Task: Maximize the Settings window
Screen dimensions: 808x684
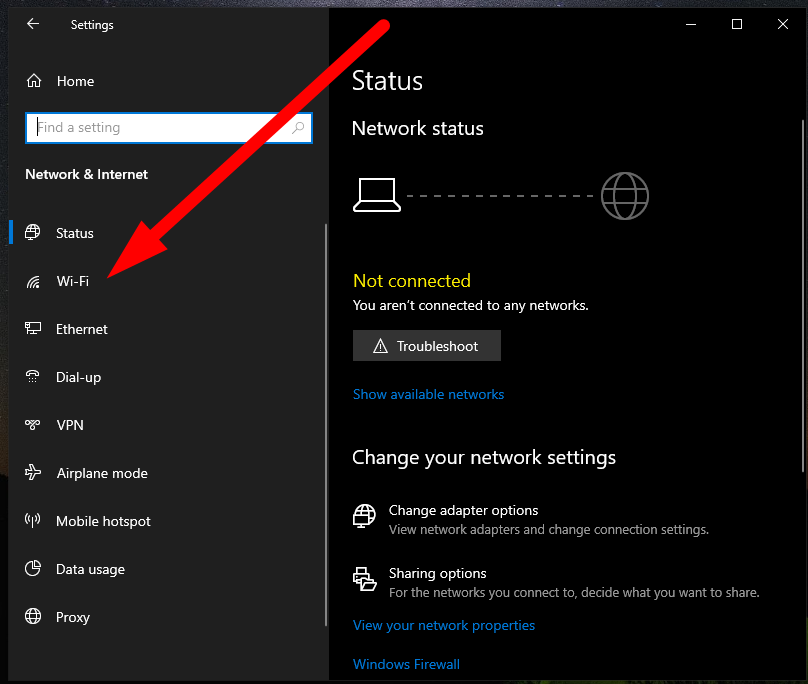Action: [x=737, y=24]
